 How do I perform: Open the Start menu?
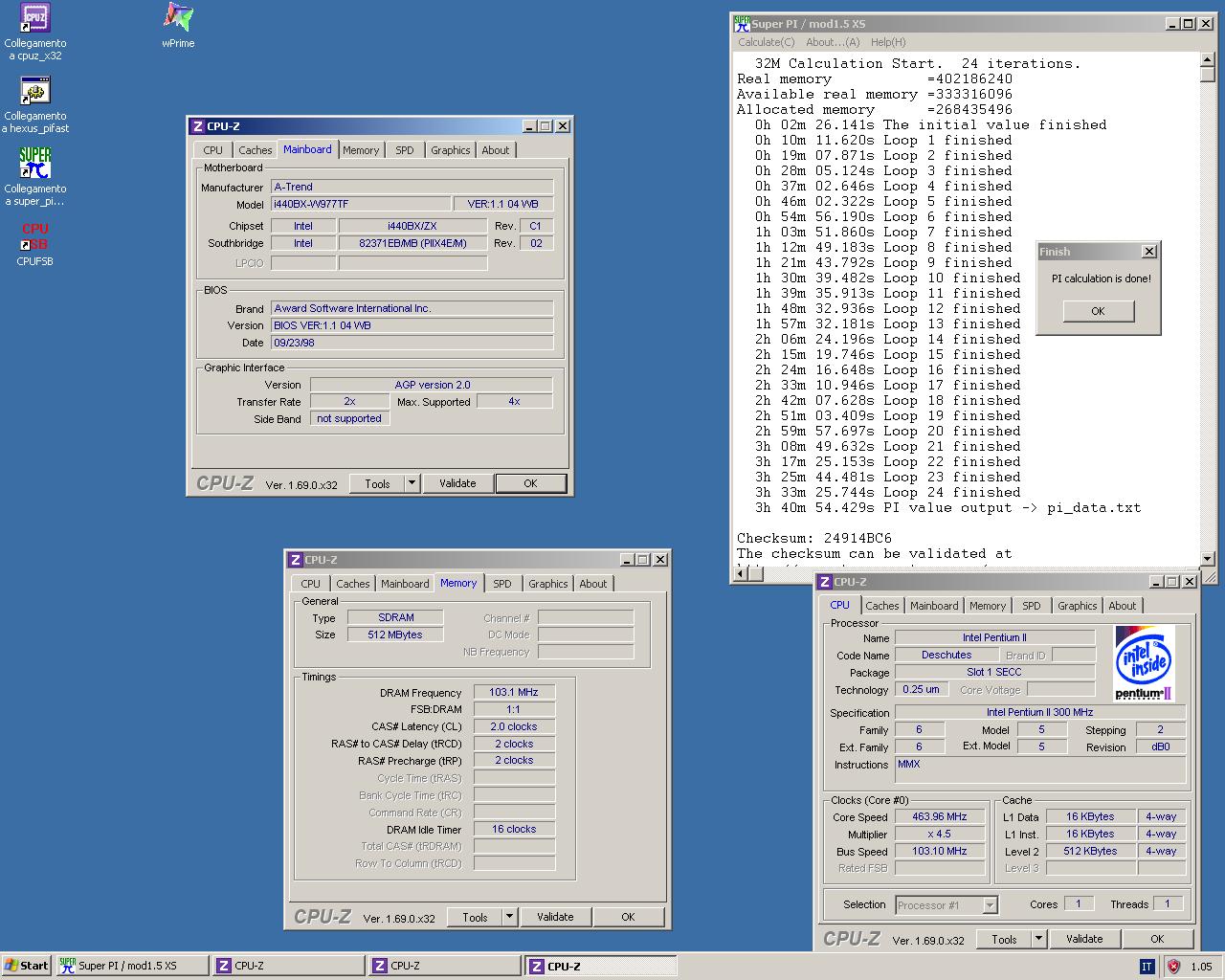[x=27, y=966]
